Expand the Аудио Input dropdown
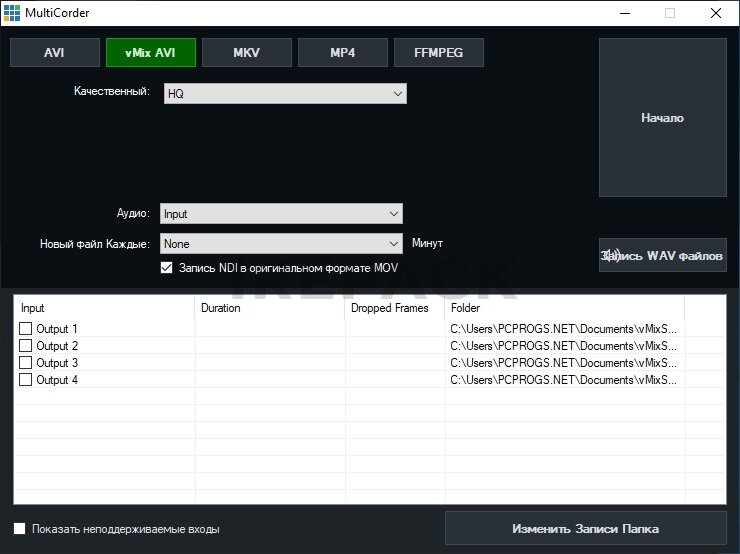The height and width of the screenshot is (554, 740). pyautogui.click(x=281, y=213)
